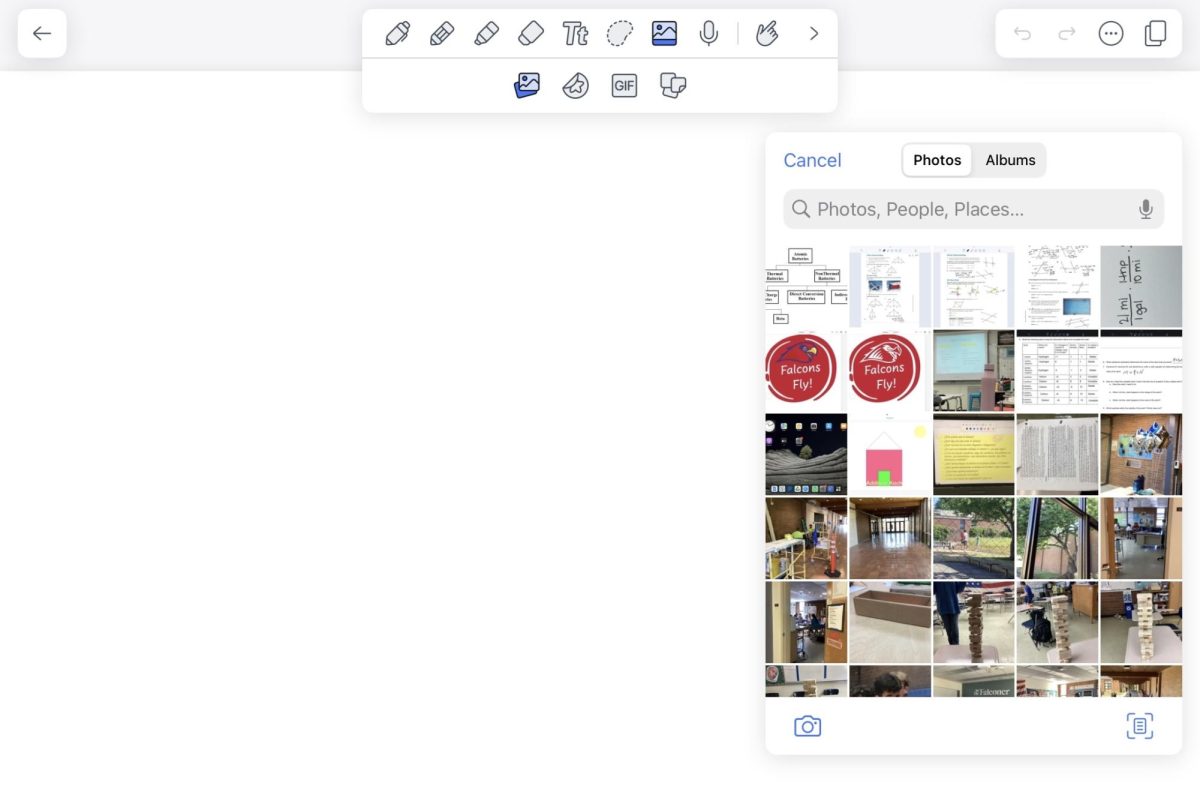Choose the photo library image source

click(527, 86)
